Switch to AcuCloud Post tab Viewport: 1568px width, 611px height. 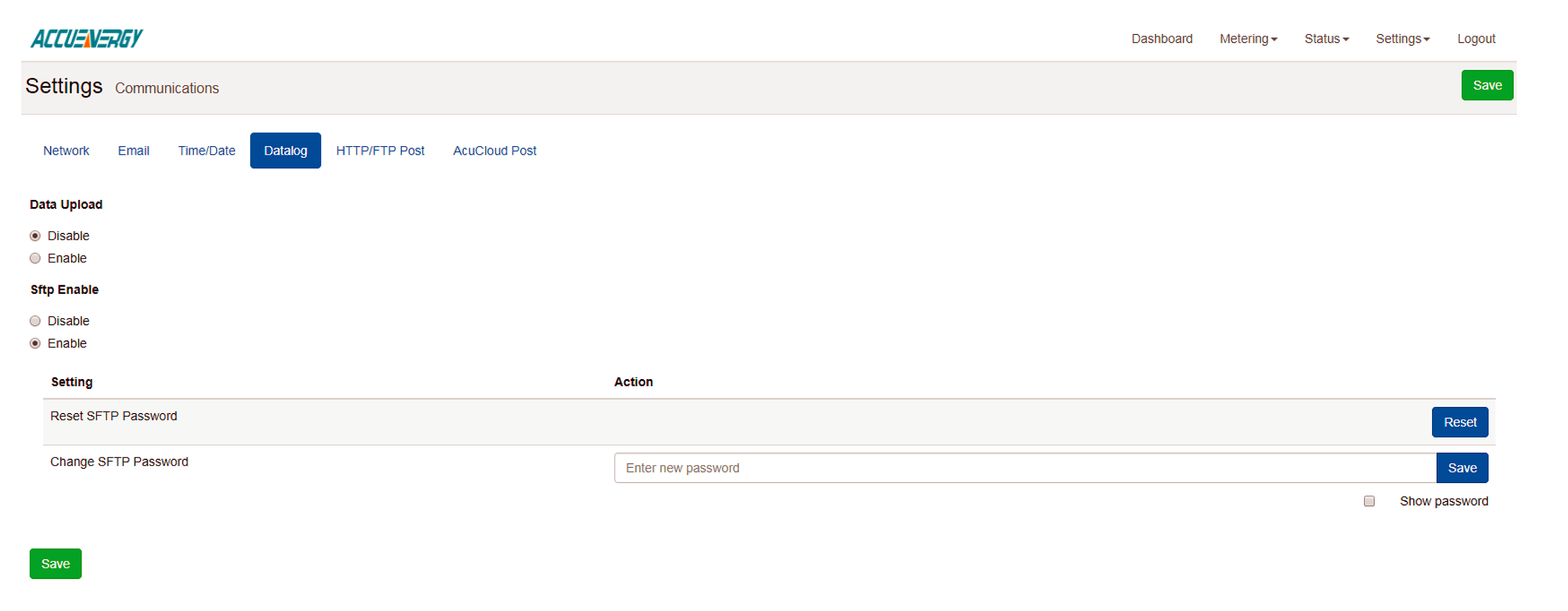click(x=494, y=151)
